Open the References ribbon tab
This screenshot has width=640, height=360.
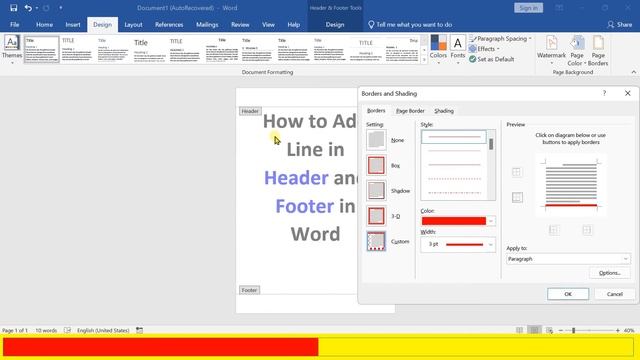pos(169,24)
